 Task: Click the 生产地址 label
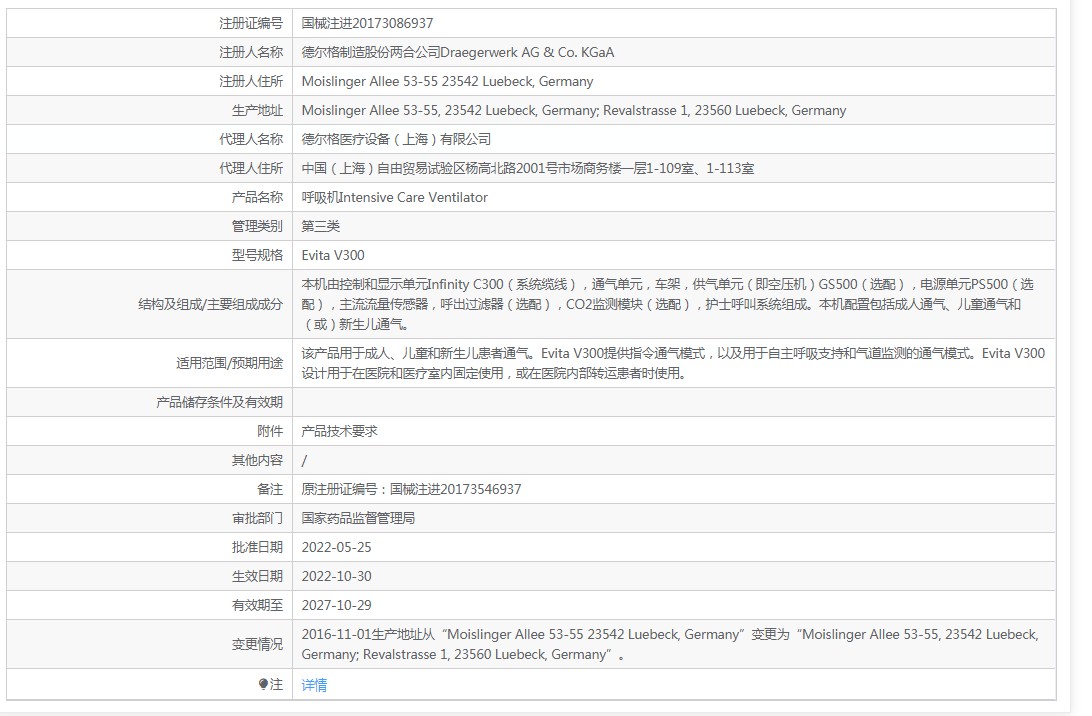pos(257,110)
